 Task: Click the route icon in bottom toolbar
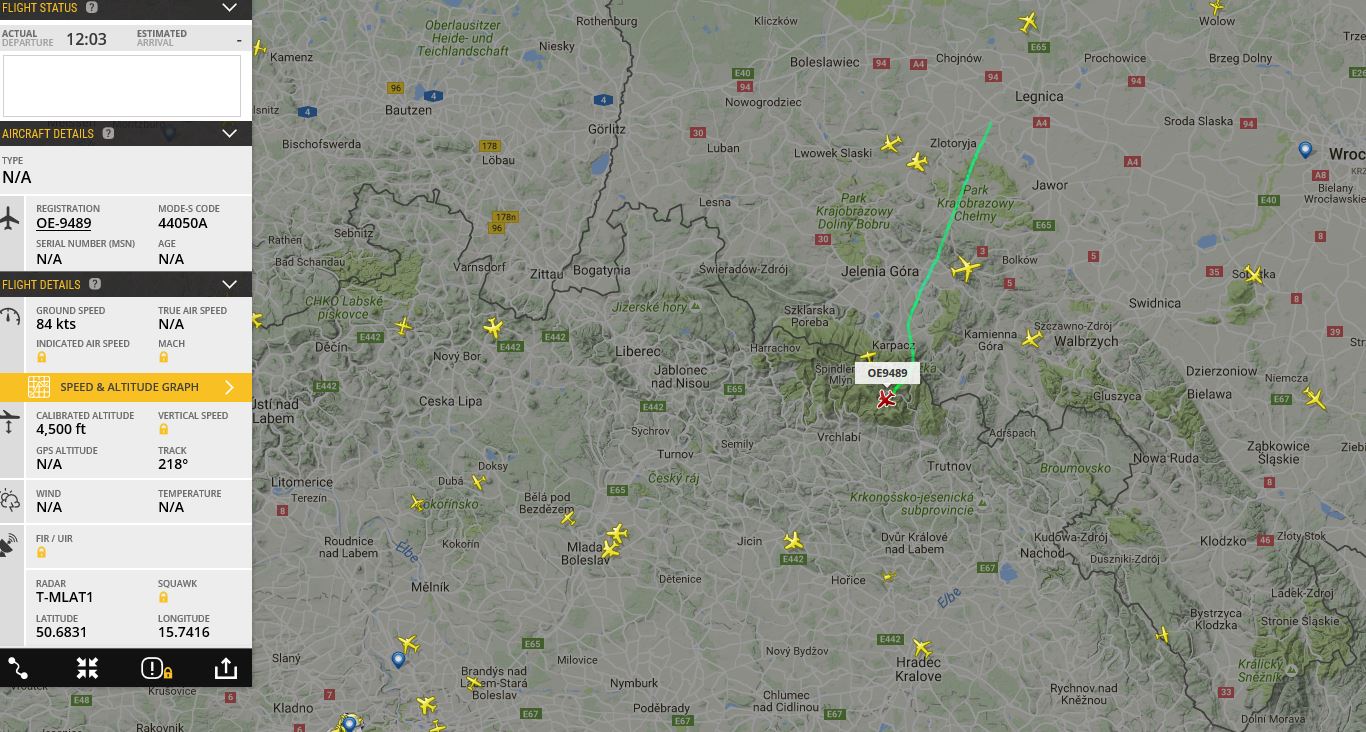click(18, 668)
